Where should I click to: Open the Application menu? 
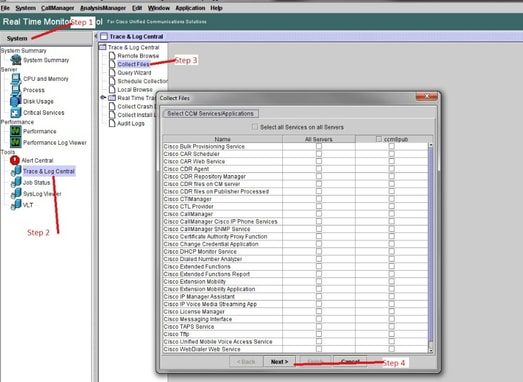click(190, 8)
